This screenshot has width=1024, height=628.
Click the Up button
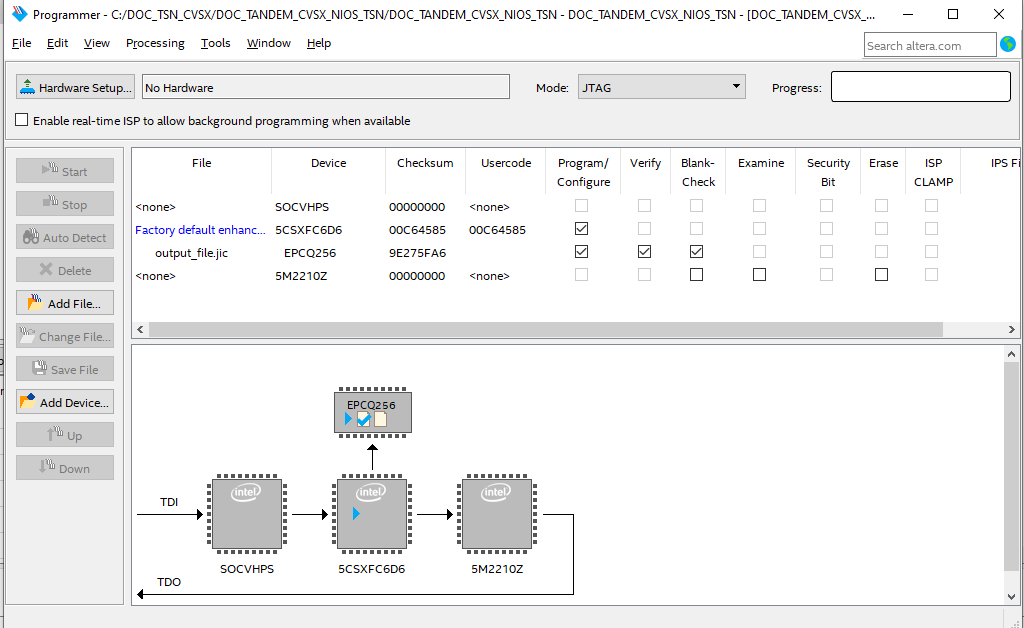click(65, 435)
